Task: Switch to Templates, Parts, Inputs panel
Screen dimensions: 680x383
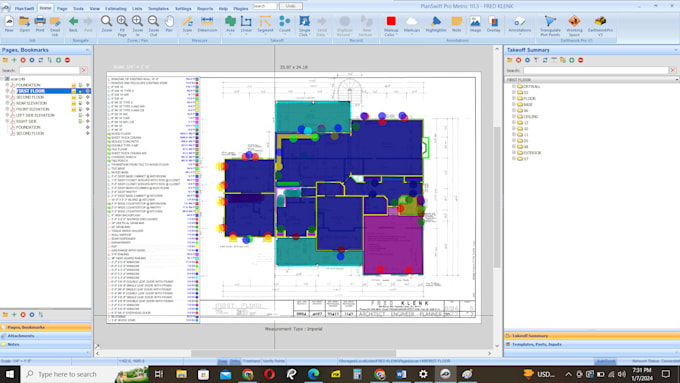Action: 592,344
